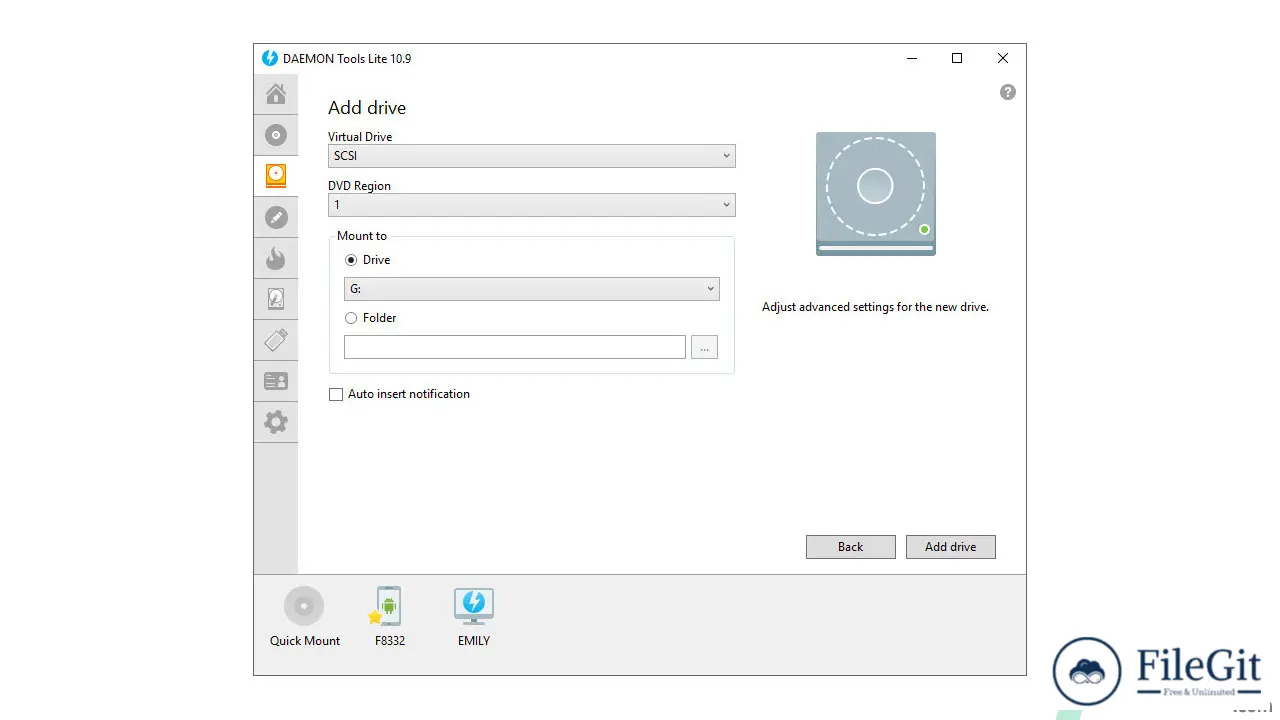Screen dimensions: 1280x720
Task: Open the contacts card icon in sidebar
Action: tap(276, 381)
